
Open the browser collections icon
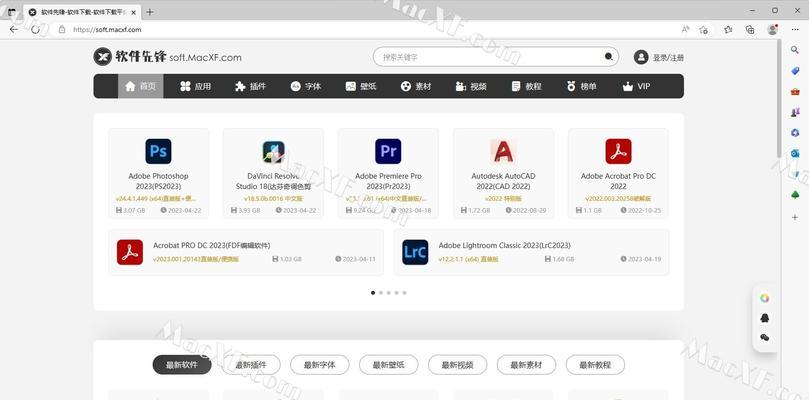pyautogui.click(x=750, y=29)
